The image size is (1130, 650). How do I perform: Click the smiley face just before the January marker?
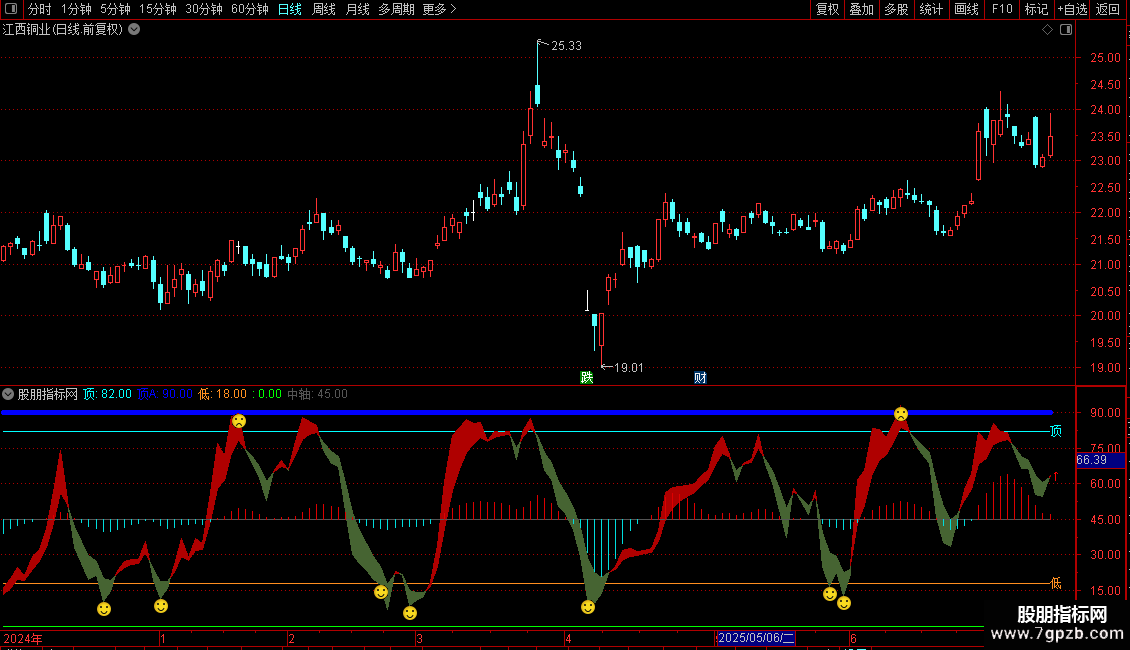(161, 606)
